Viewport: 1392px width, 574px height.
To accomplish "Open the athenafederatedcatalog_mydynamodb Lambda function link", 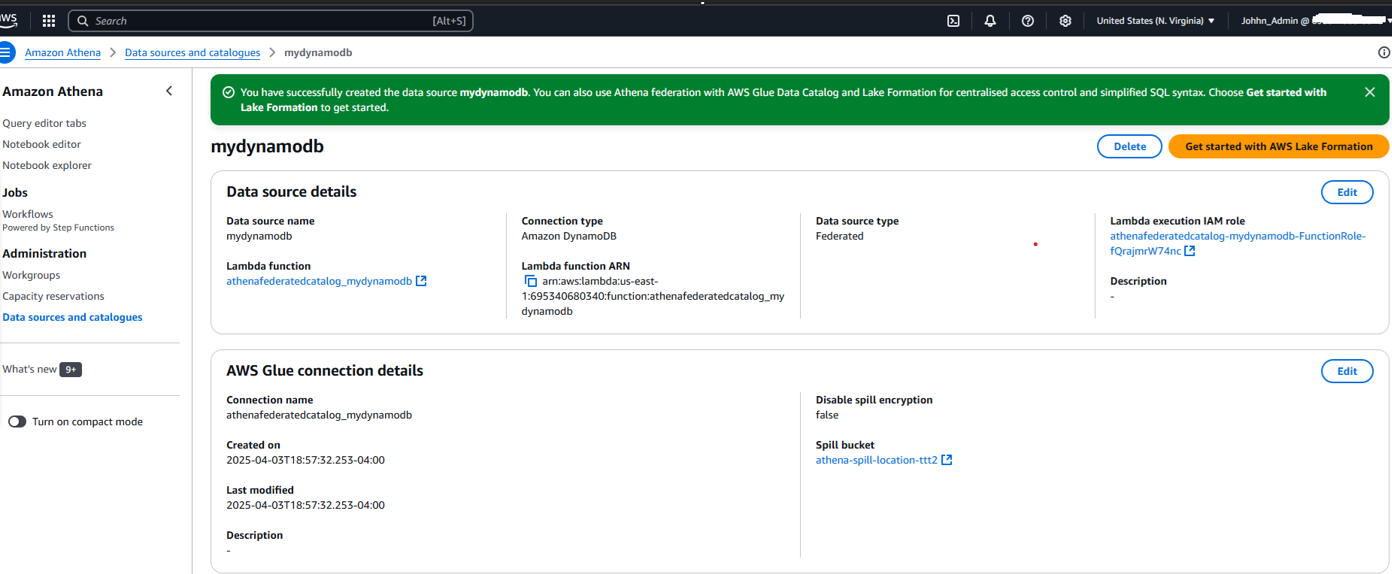I will click(319, 281).
